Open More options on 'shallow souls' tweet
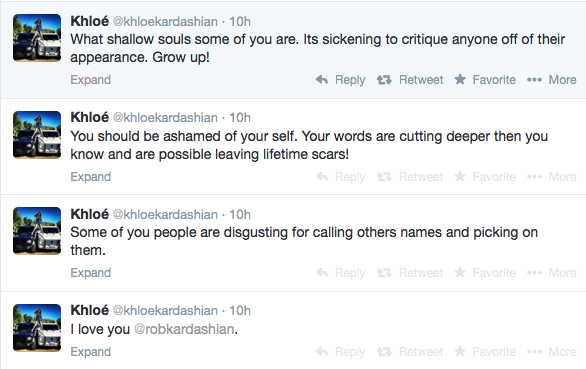This screenshot has width=586, height=369. [552, 80]
